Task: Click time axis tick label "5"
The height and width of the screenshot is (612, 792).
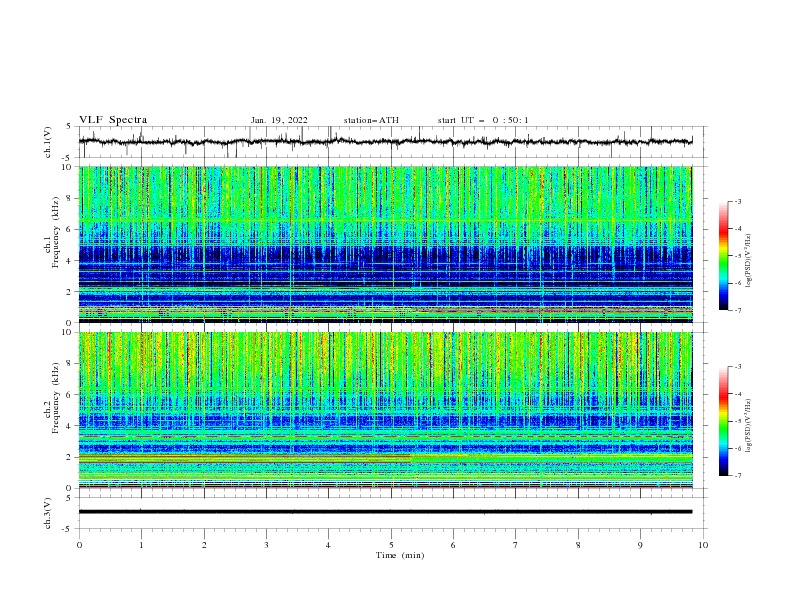Action: click(391, 545)
